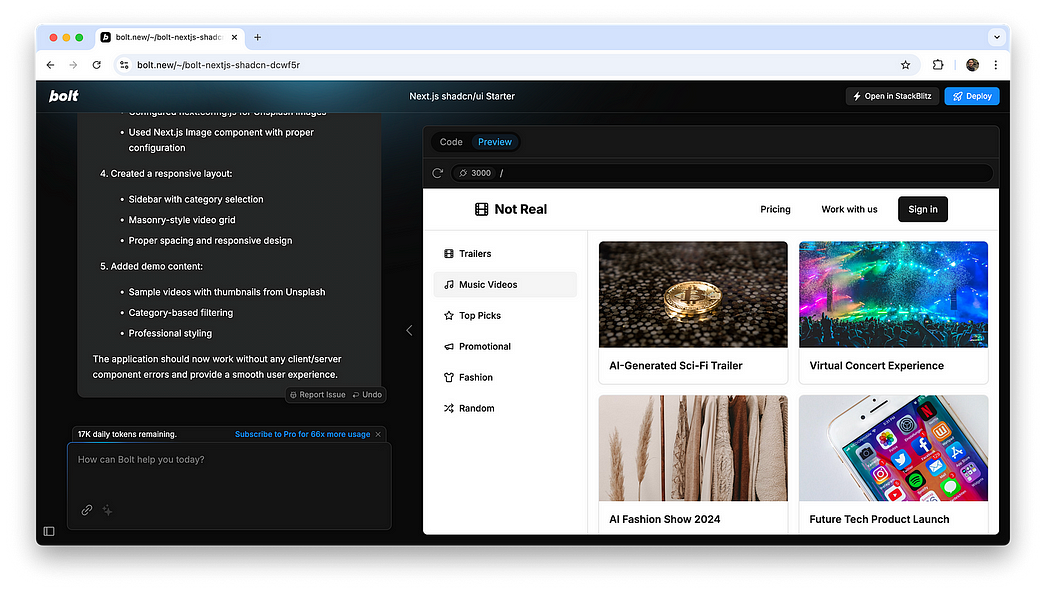Image resolution: width=1046 pixels, height=593 pixels.
Task: Select Trailers category in sidebar
Action: pos(505,253)
